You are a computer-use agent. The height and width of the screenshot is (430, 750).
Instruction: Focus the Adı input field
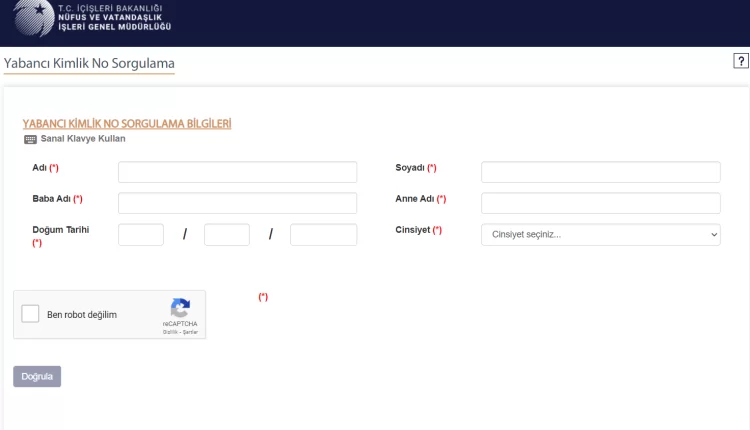click(237, 172)
